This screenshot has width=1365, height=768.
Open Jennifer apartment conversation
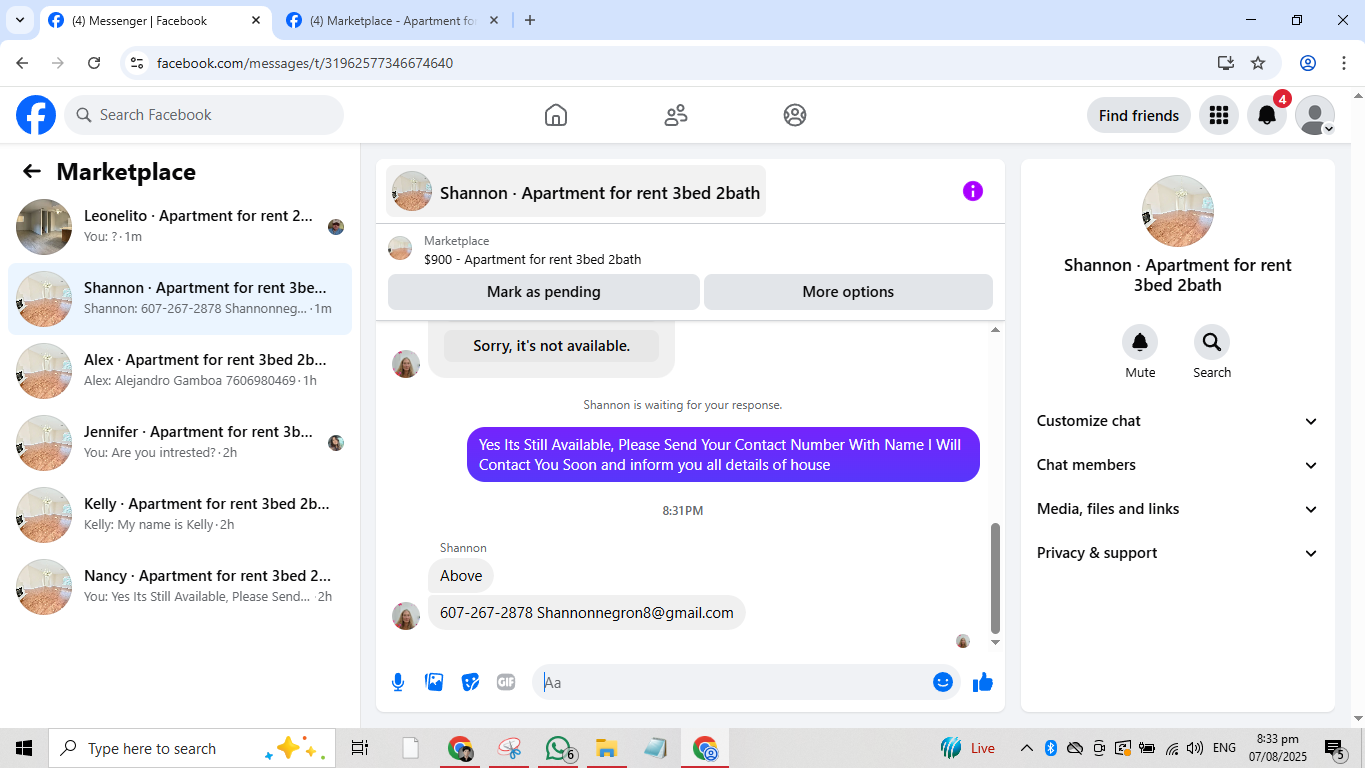pyautogui.click(x=180, y=443)
